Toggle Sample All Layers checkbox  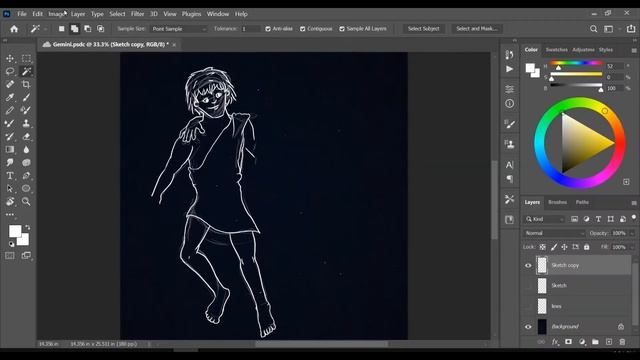[x=342, y=29]
